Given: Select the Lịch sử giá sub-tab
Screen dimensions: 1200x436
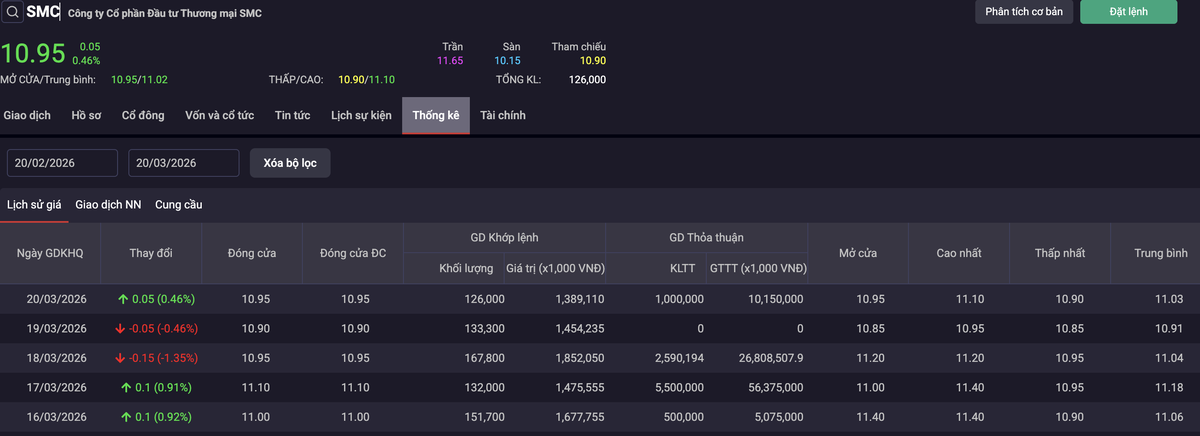Looking at the screenshot, I should click(34, 205).
